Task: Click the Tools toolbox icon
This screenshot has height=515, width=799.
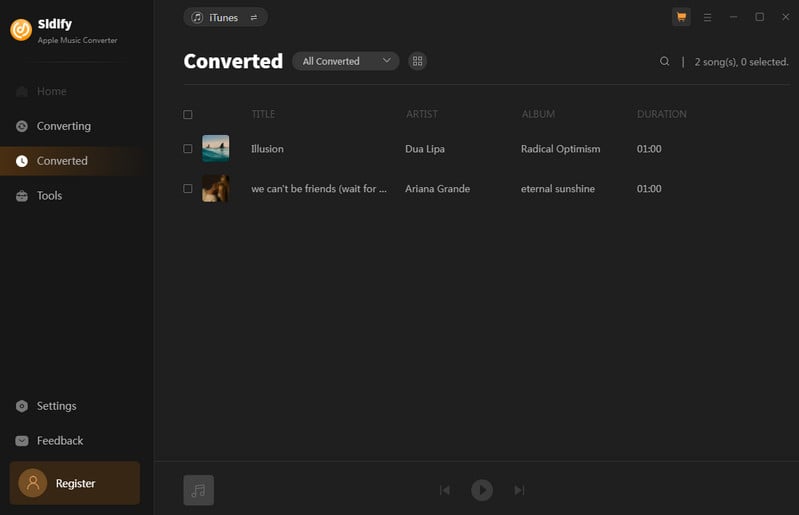Action: 22,196
